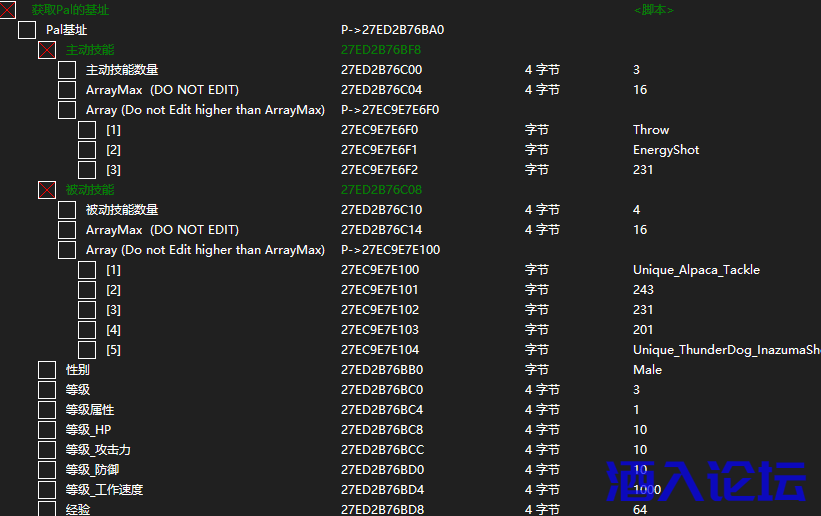Click the <脚本> value of the script entry
821x516 pixels.
click(x=654, y=10)
